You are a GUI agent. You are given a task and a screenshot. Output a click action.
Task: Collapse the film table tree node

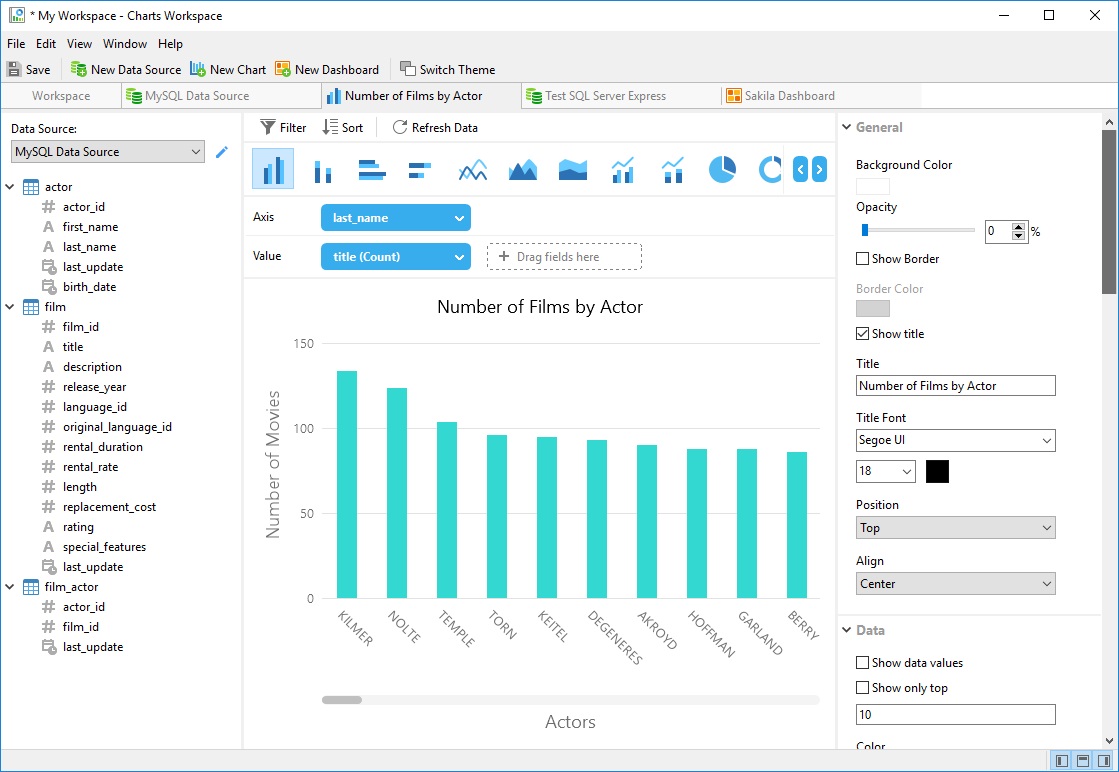coord(10,307)
